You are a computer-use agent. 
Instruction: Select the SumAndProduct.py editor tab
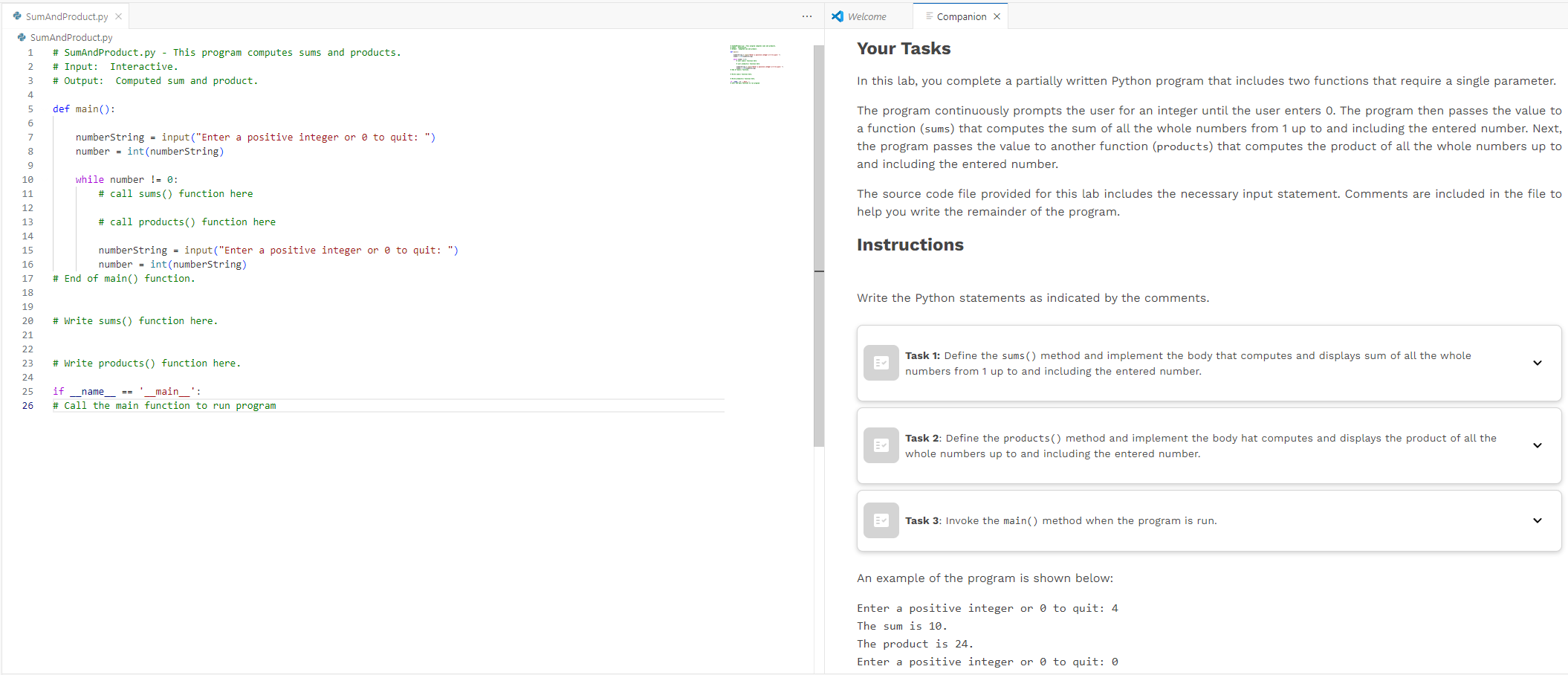click(67, 16)
